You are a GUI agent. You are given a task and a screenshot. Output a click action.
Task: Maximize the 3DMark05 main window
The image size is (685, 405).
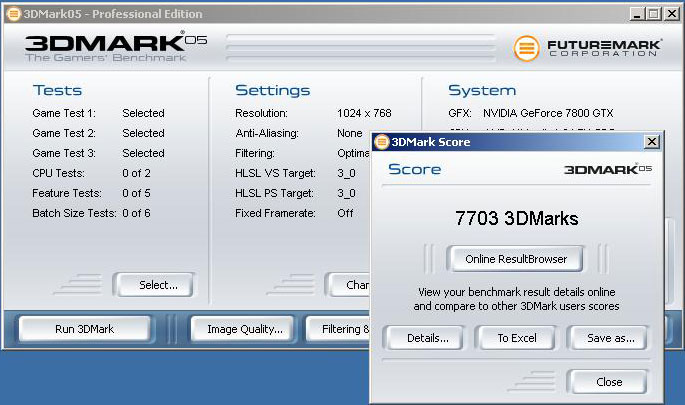coord(654,14)
